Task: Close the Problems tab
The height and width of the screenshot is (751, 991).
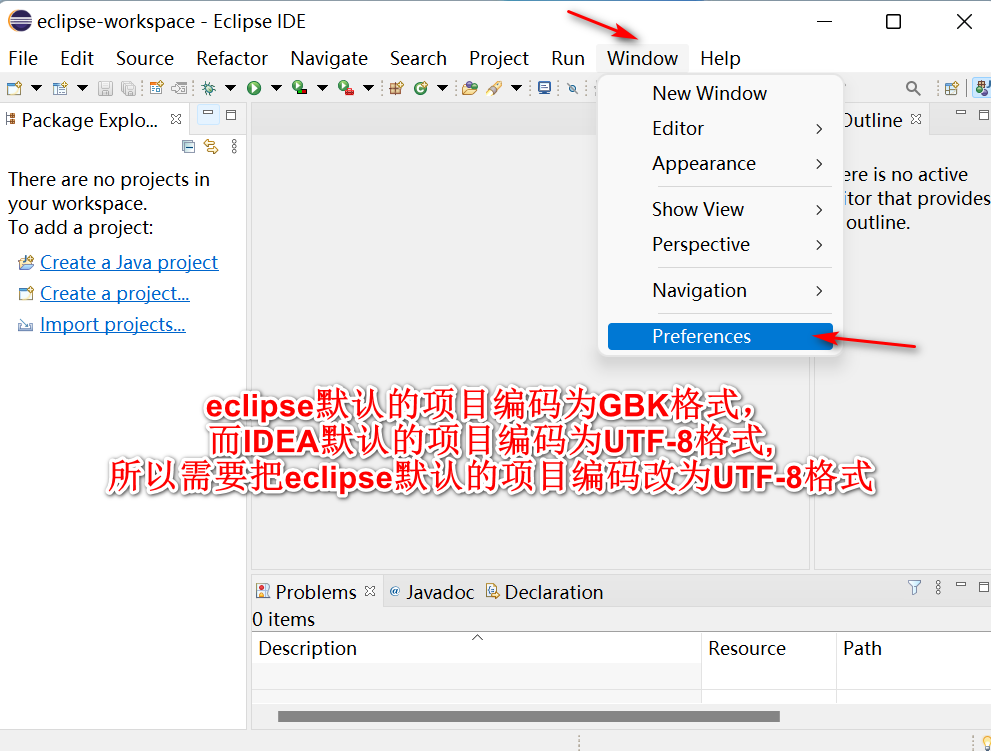Action: click(370, 591)
